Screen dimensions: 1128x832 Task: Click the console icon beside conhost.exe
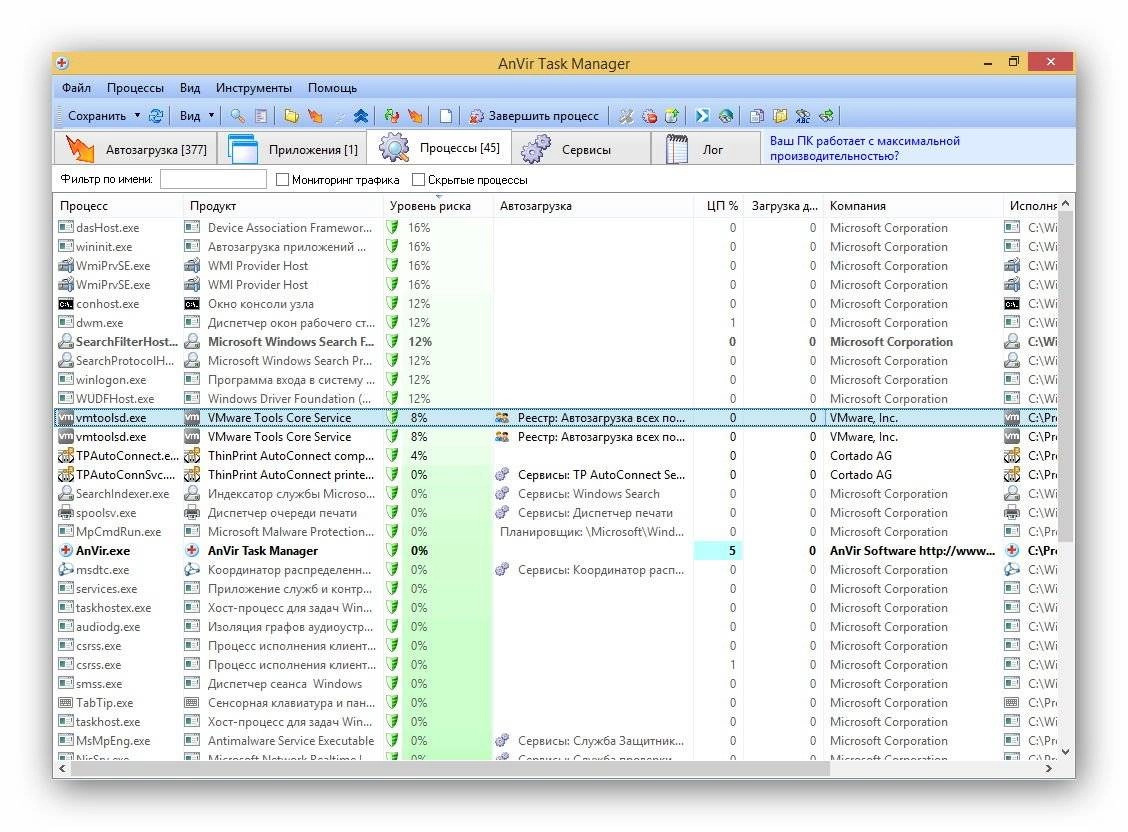(x=65, y=304)
